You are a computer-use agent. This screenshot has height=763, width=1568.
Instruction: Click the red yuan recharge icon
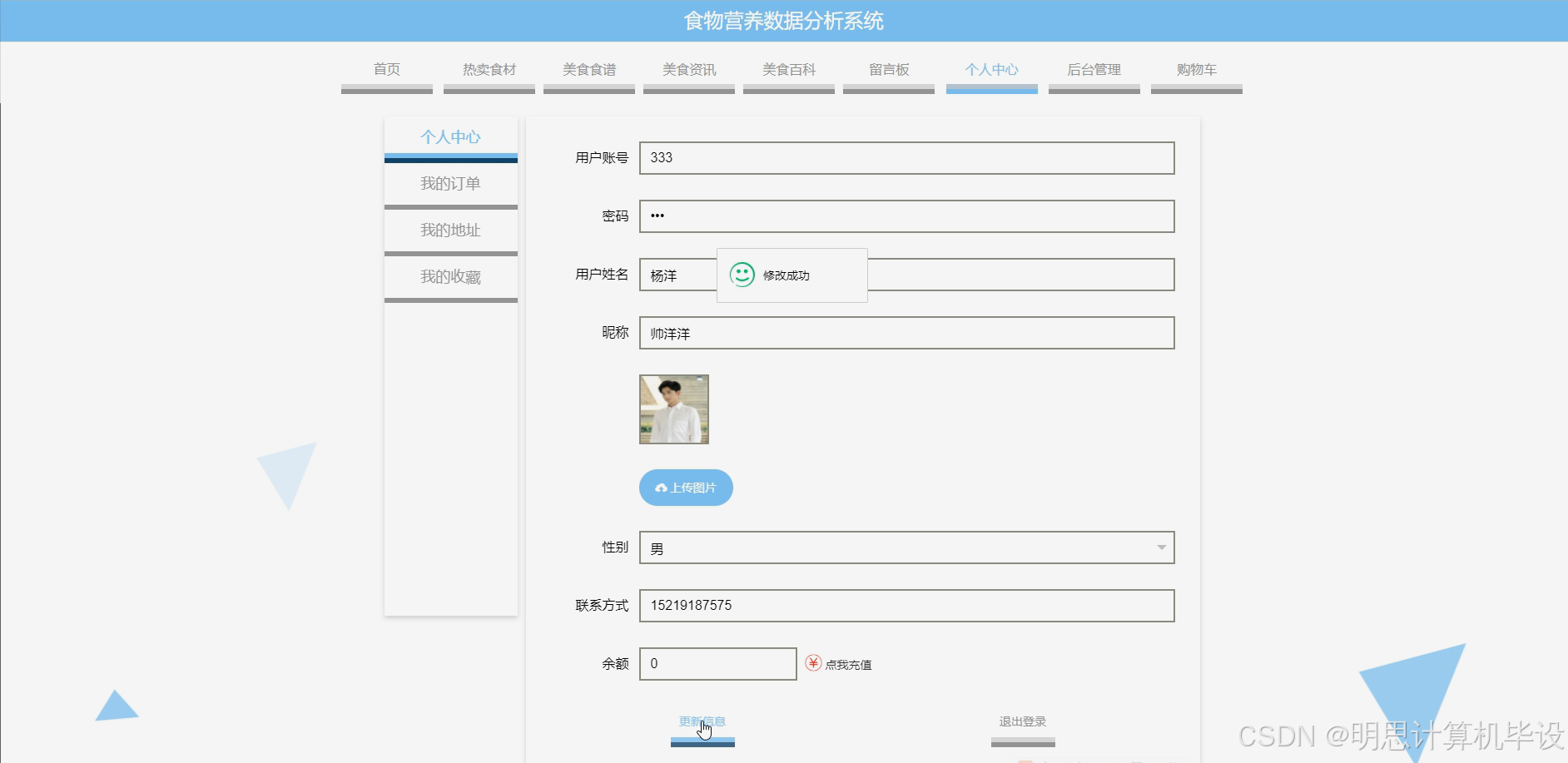point(813,663)
